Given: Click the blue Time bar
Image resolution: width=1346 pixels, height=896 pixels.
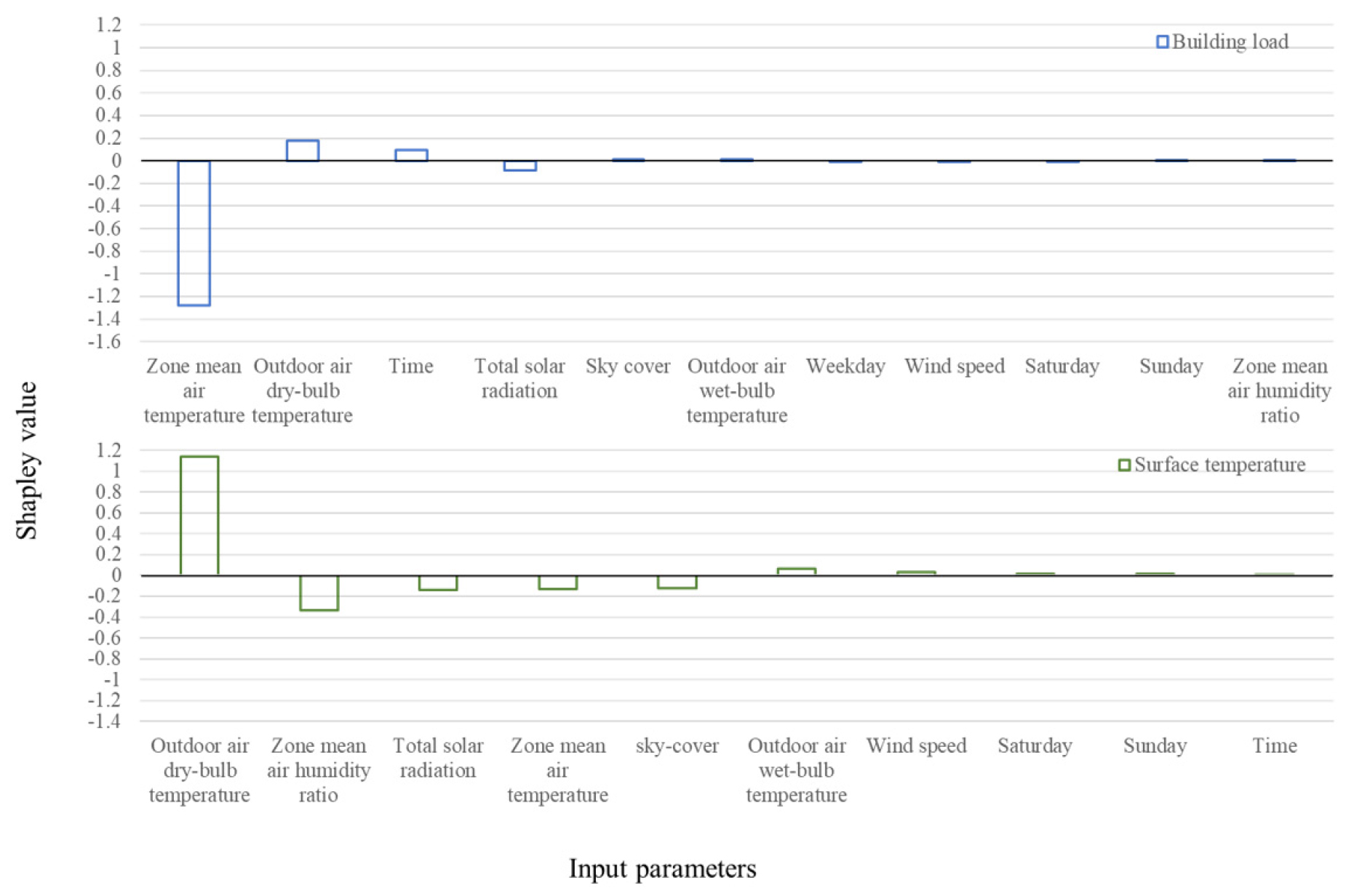Looking at the screenshot, I should click(x=411, y=155).
